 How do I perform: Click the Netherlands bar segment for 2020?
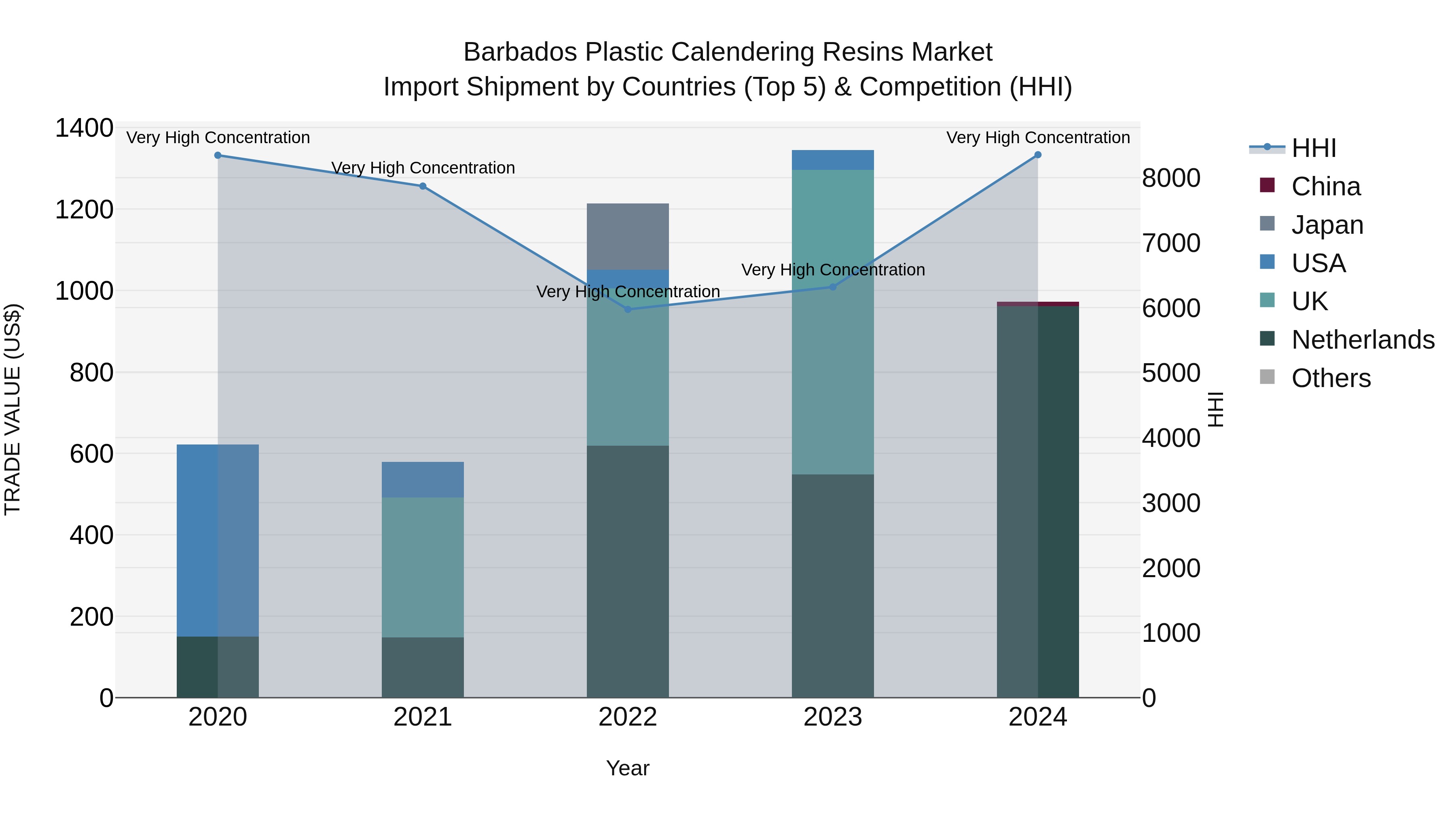click(x=218, y=667)
